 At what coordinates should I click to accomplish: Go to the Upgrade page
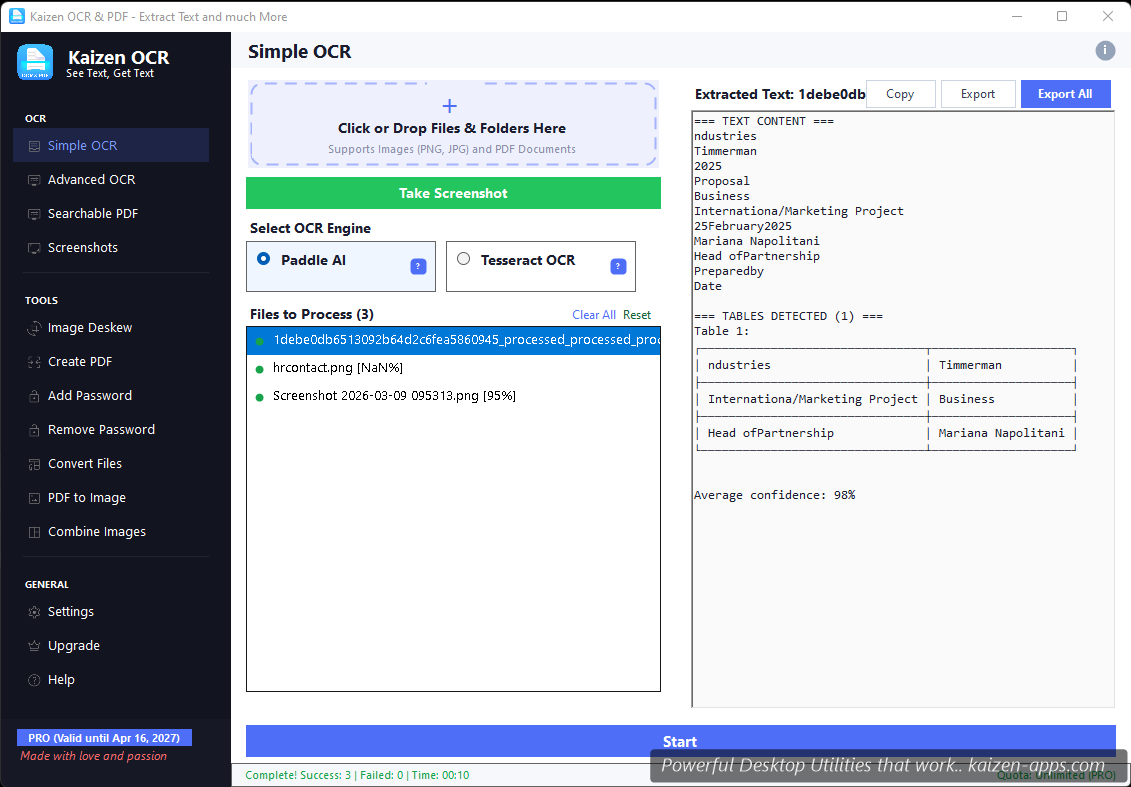click(72, 645)
